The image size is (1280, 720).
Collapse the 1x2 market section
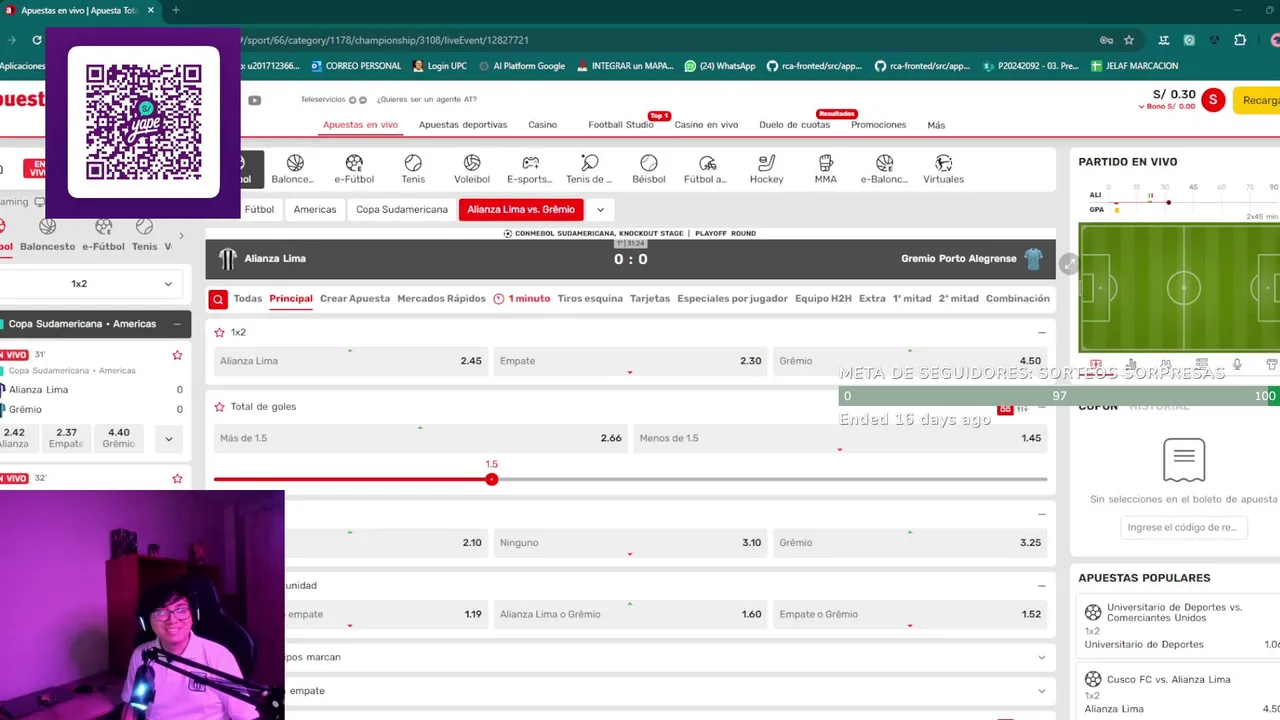pyautogui.click(x=1041, y=332)
